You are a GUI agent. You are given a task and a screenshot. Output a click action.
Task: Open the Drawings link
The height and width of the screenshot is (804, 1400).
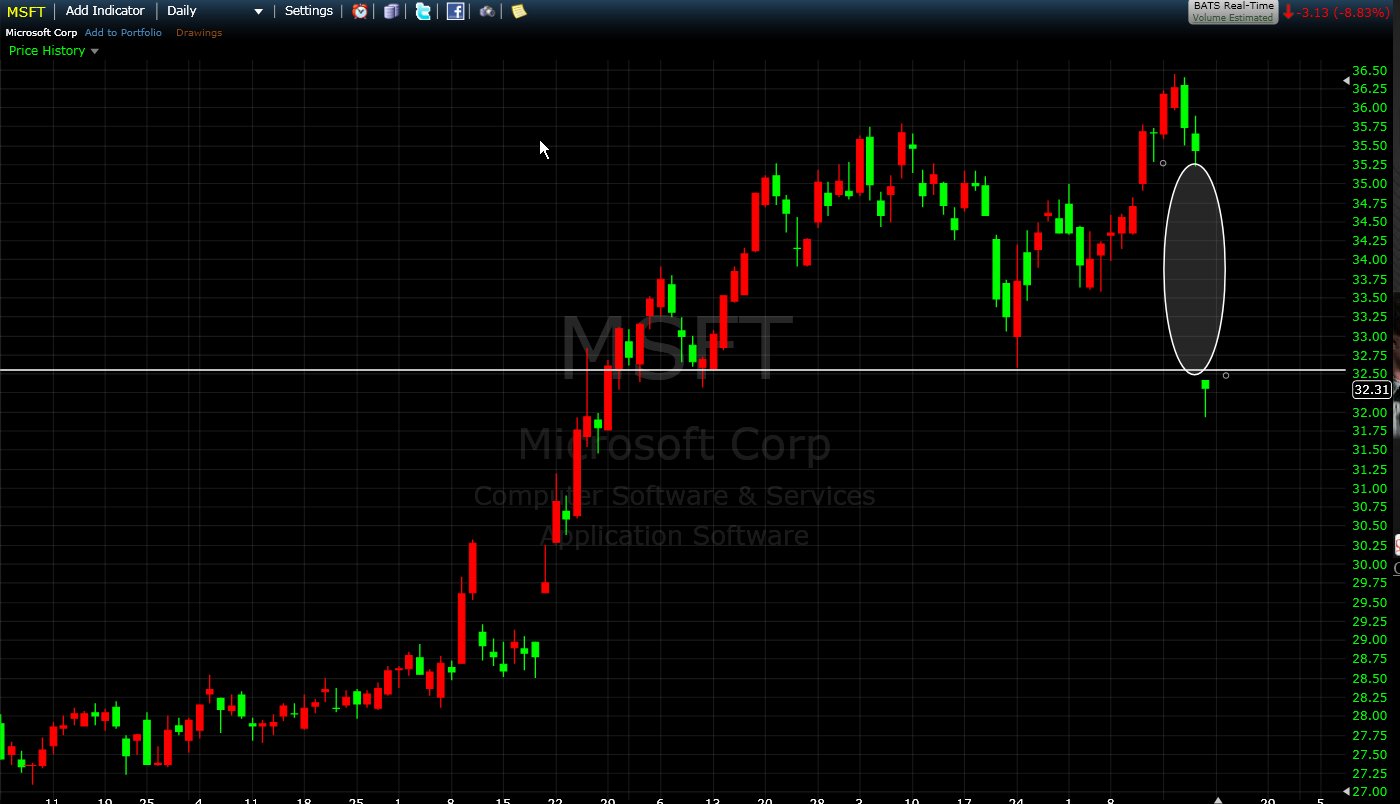point(199,33)
